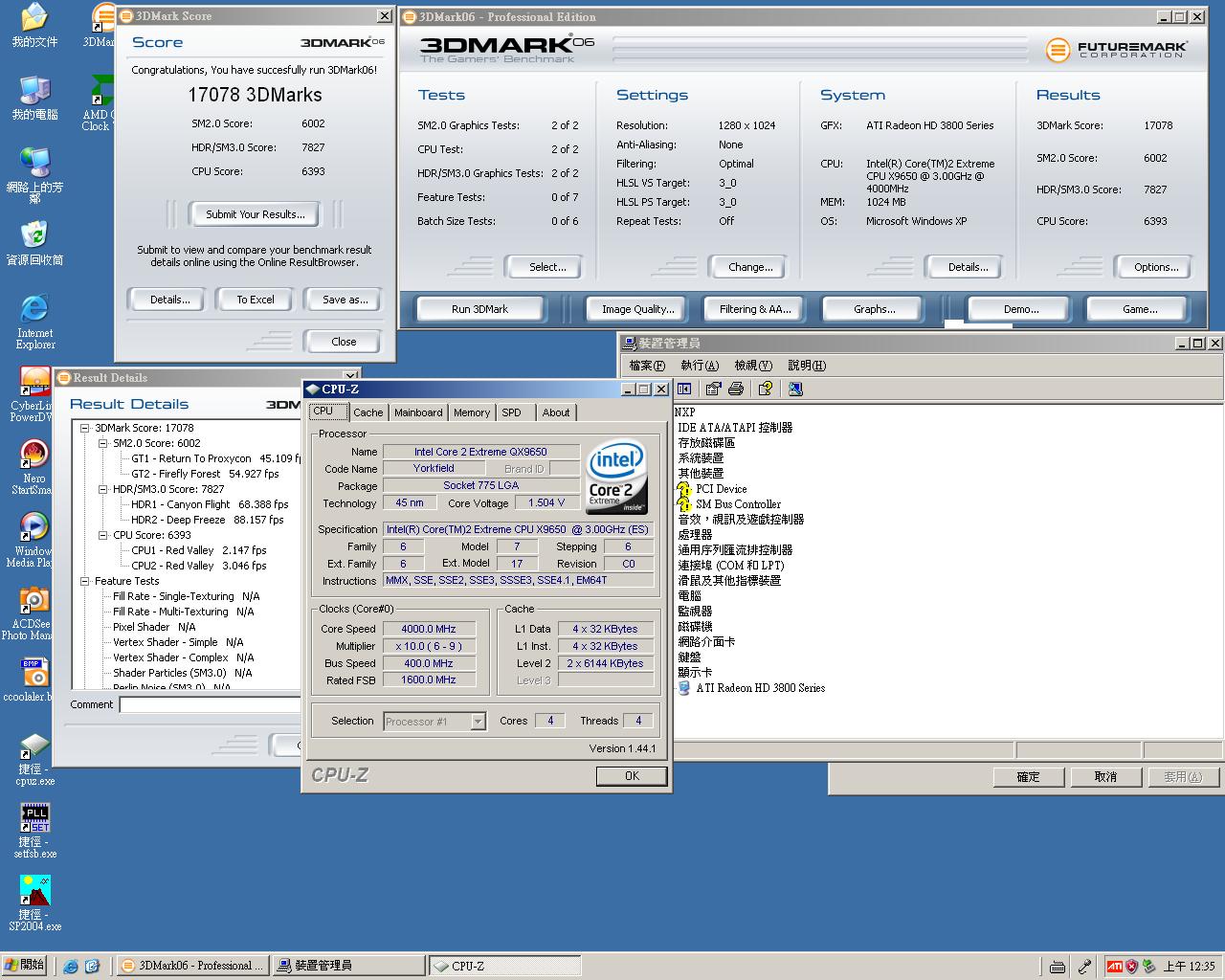Select the SM Bus Controller warning device

pos(738,504)
